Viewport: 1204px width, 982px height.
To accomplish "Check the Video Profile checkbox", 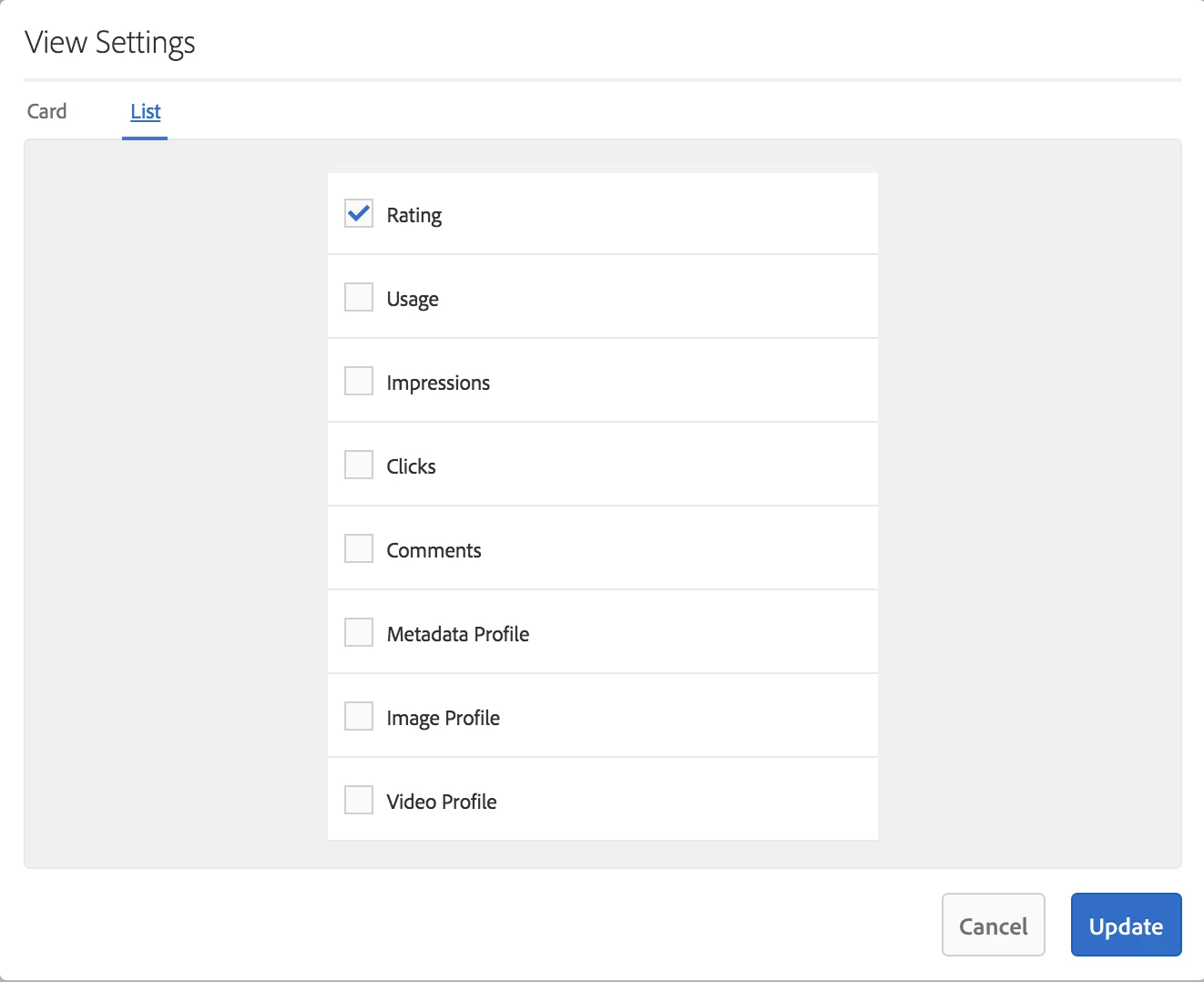I will pos(359,801).
